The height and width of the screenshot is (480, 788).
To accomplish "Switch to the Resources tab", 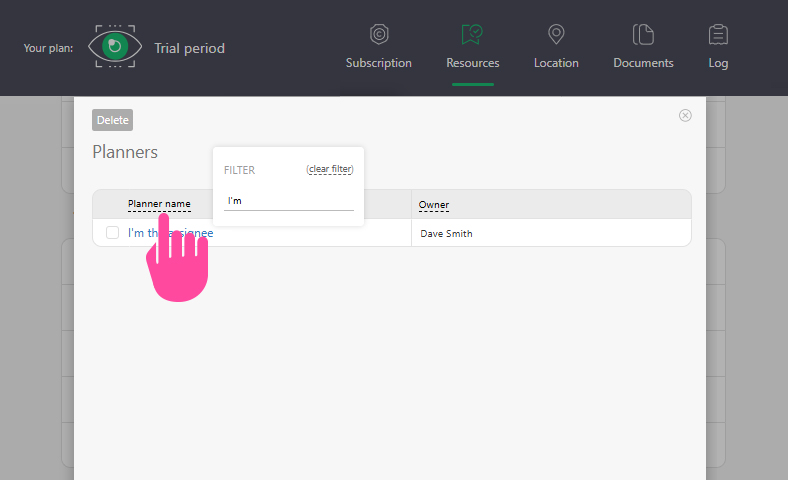I will [472, 47].
